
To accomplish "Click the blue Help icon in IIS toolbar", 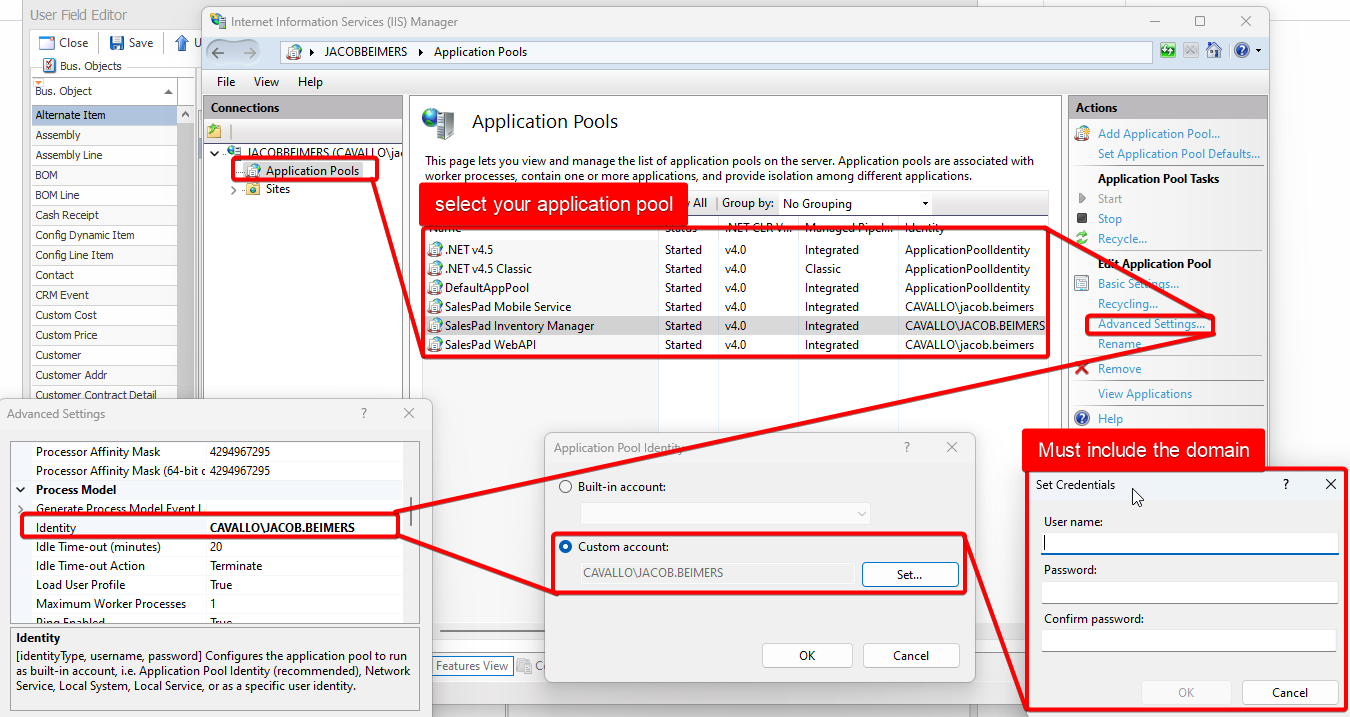I will [x=1241, y=50].
